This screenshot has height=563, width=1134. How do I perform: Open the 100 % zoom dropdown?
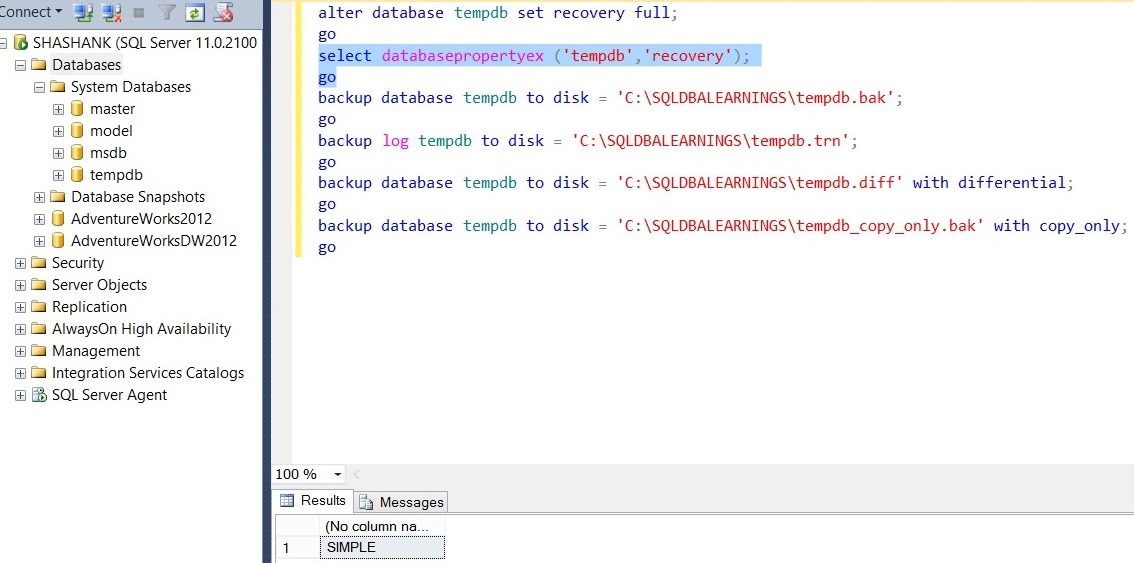click(x=337, y=475)
